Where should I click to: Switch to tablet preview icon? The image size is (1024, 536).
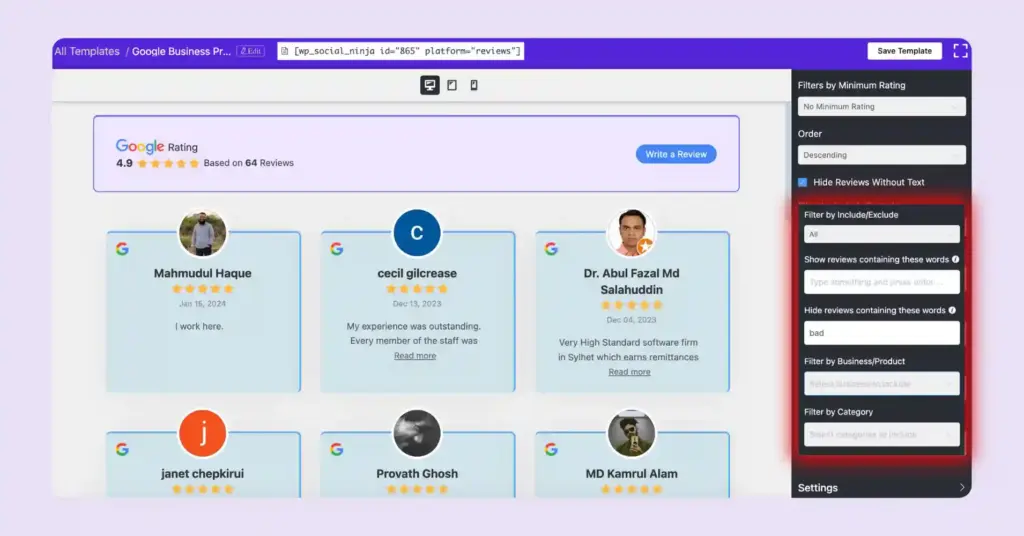pos(452,85)
